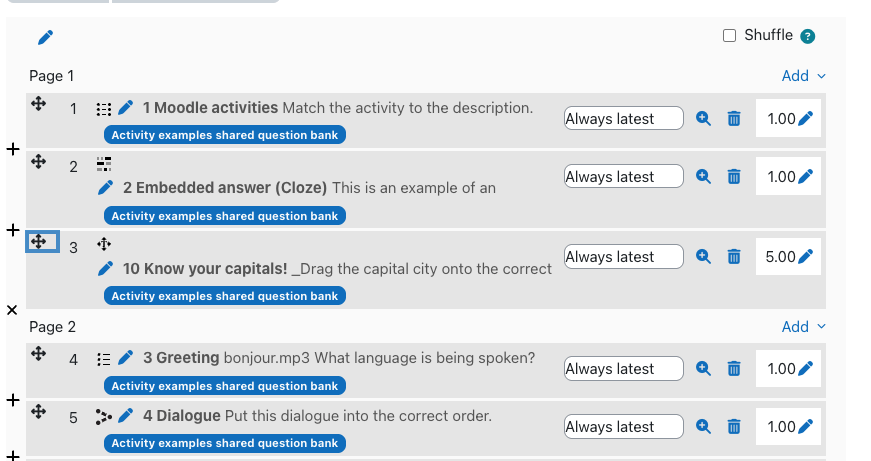Delete question 5 Dialogue using the trash icon
This screenshot has width=871, height=461.
734,427
